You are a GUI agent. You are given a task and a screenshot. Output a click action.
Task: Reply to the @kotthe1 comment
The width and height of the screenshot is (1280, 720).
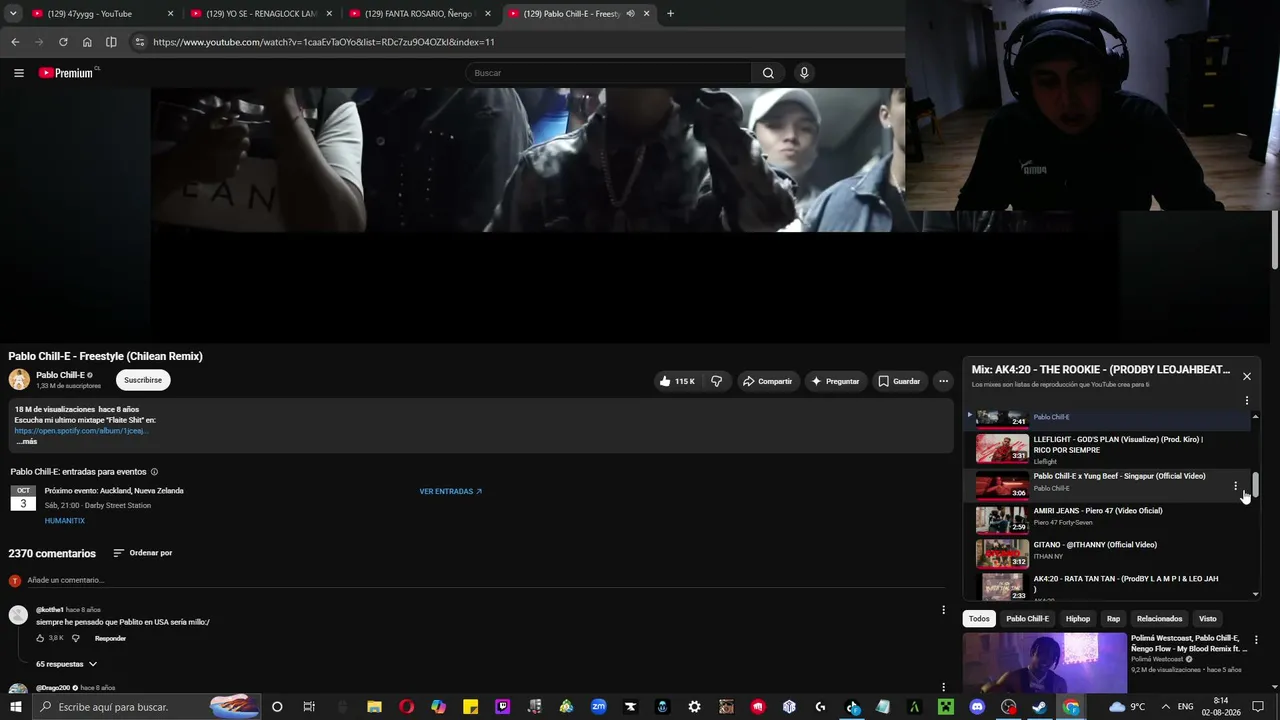click(110, 638)
